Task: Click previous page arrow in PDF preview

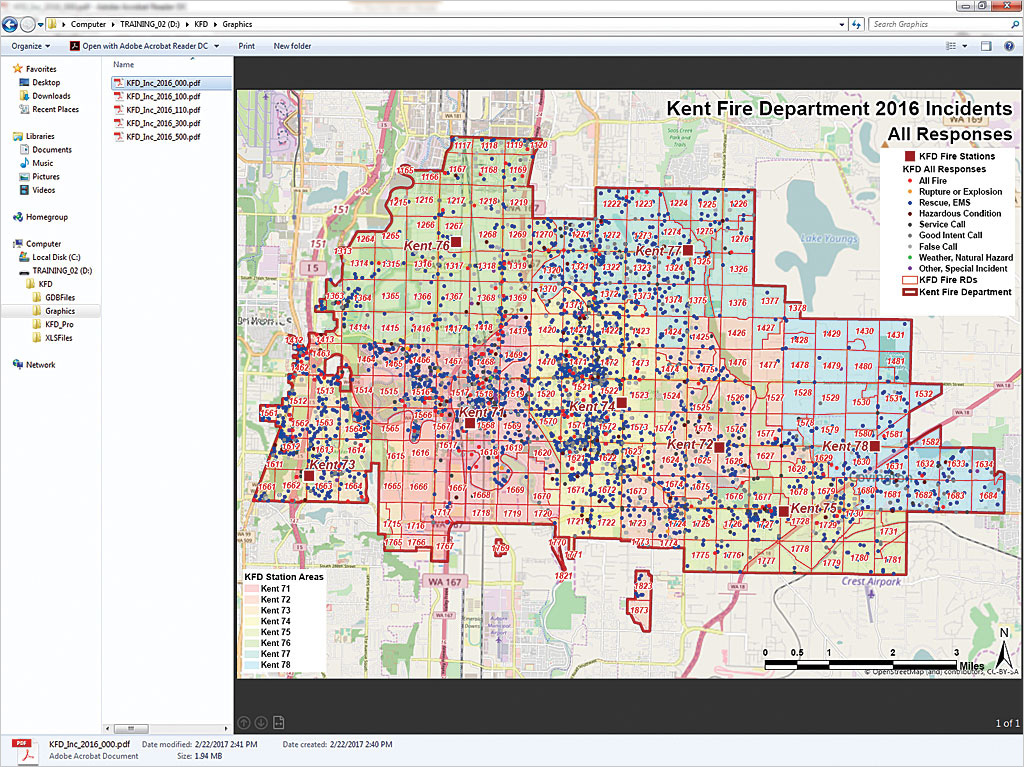Action: click(244, 723)
